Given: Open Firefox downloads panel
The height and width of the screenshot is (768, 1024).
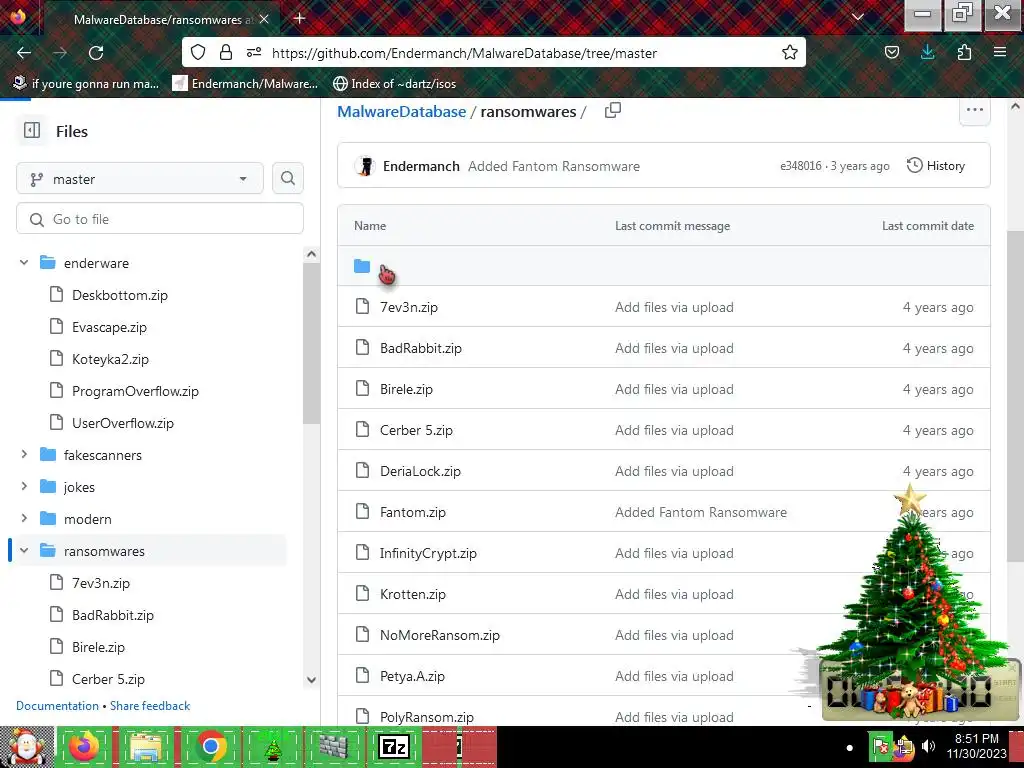Looking at the screenshot, I should [x=927, y=53].
